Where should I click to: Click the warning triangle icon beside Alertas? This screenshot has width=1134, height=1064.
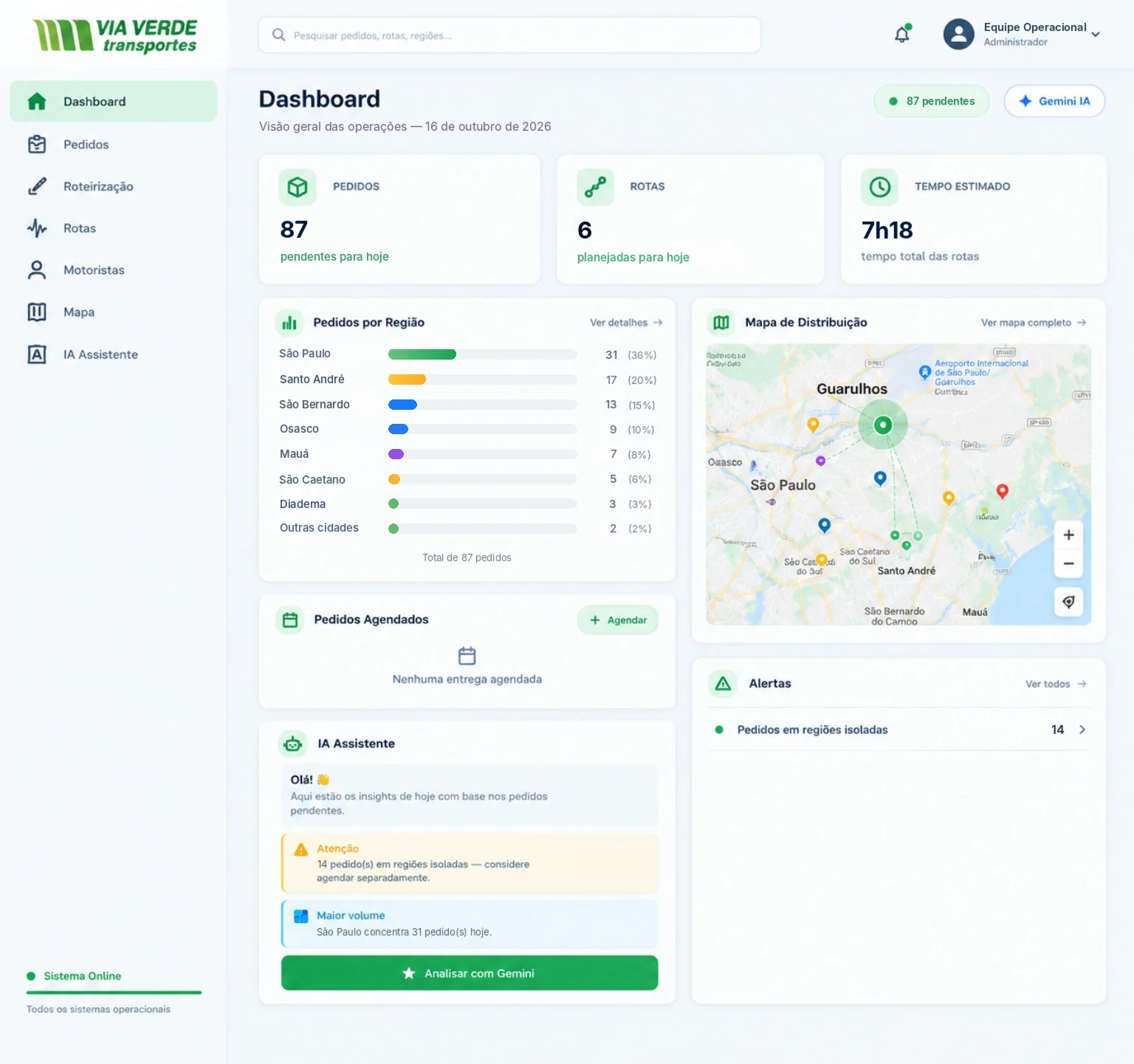pos(723,684)
